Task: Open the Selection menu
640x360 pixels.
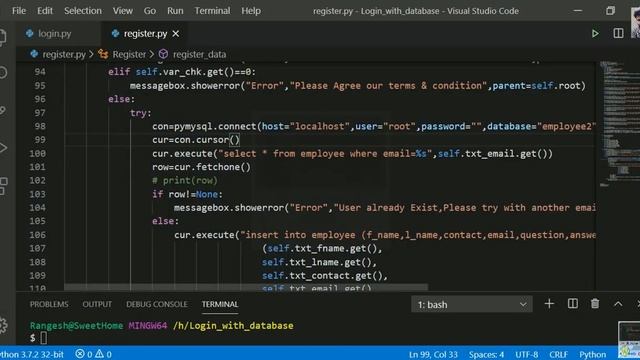Action: pyautogui.click(x=83, y=11)
